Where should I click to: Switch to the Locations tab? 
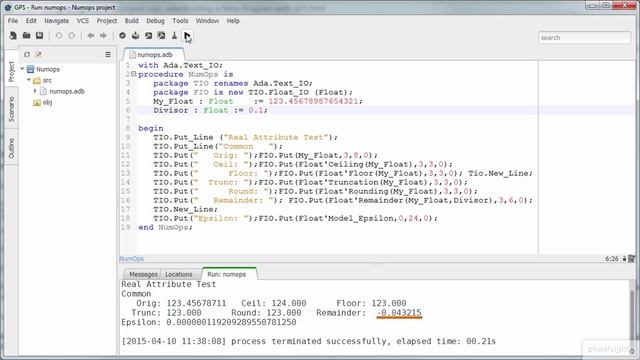(179, 274)
